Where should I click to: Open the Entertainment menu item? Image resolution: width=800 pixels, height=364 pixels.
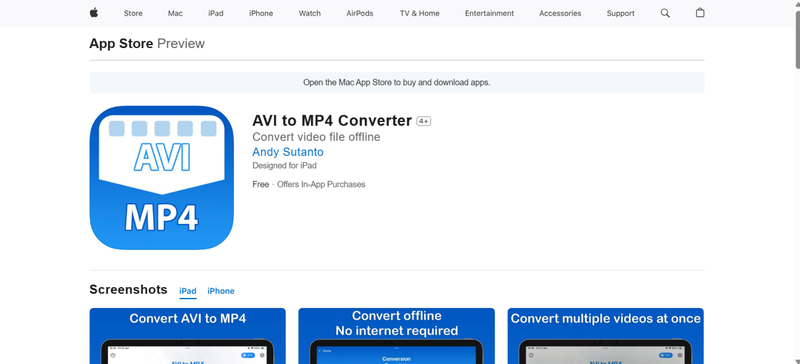(x=489, y=14)
